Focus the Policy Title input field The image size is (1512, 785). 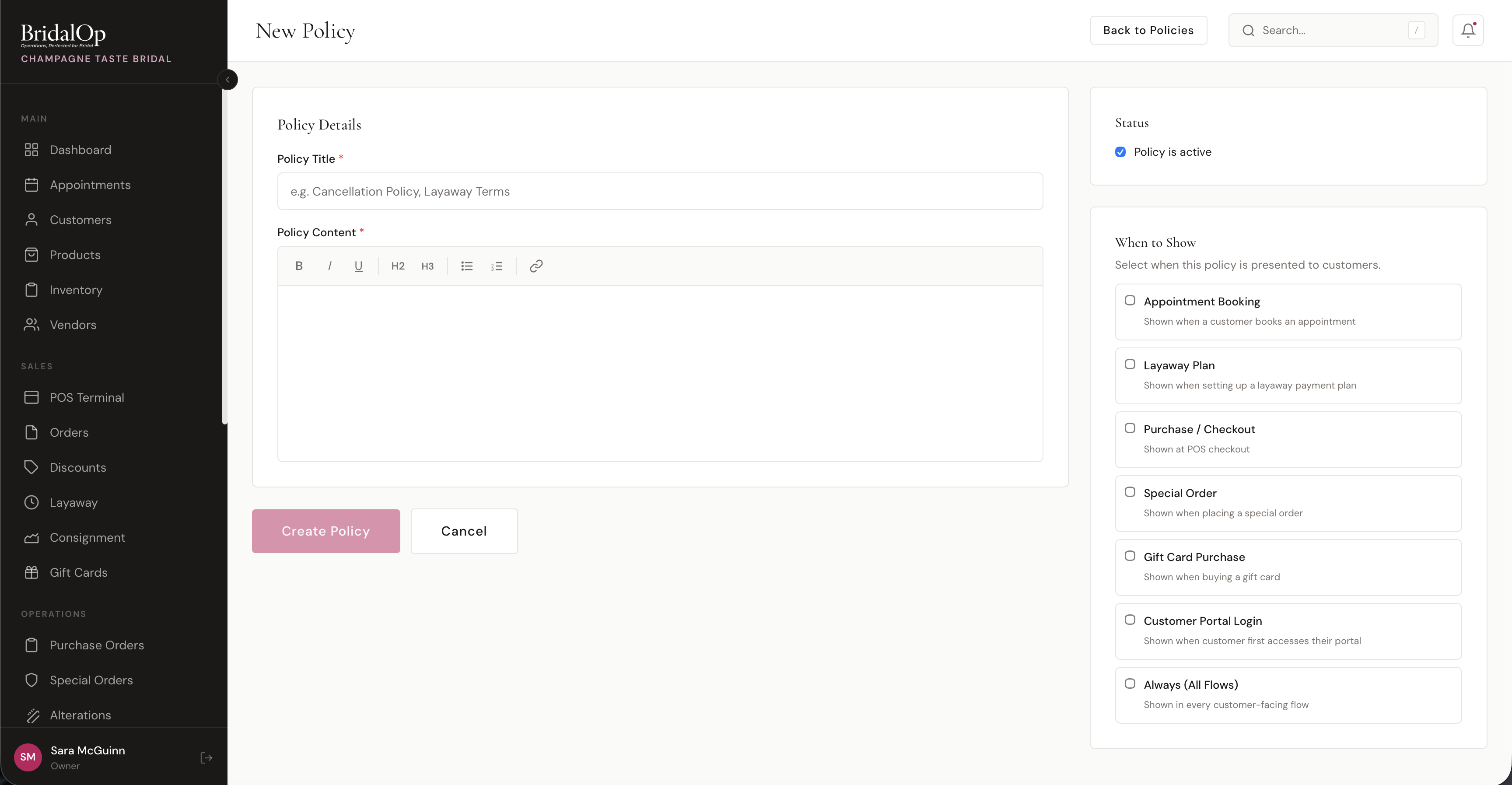659,191
